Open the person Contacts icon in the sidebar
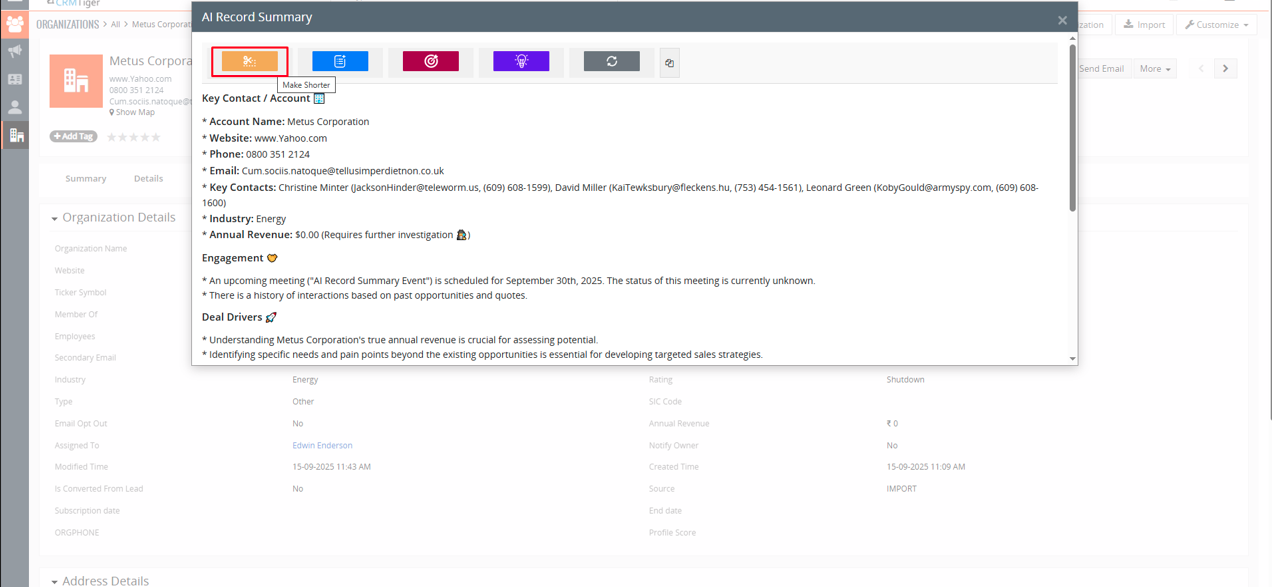This screenshot has width=1272, height=587. point(15,107)
